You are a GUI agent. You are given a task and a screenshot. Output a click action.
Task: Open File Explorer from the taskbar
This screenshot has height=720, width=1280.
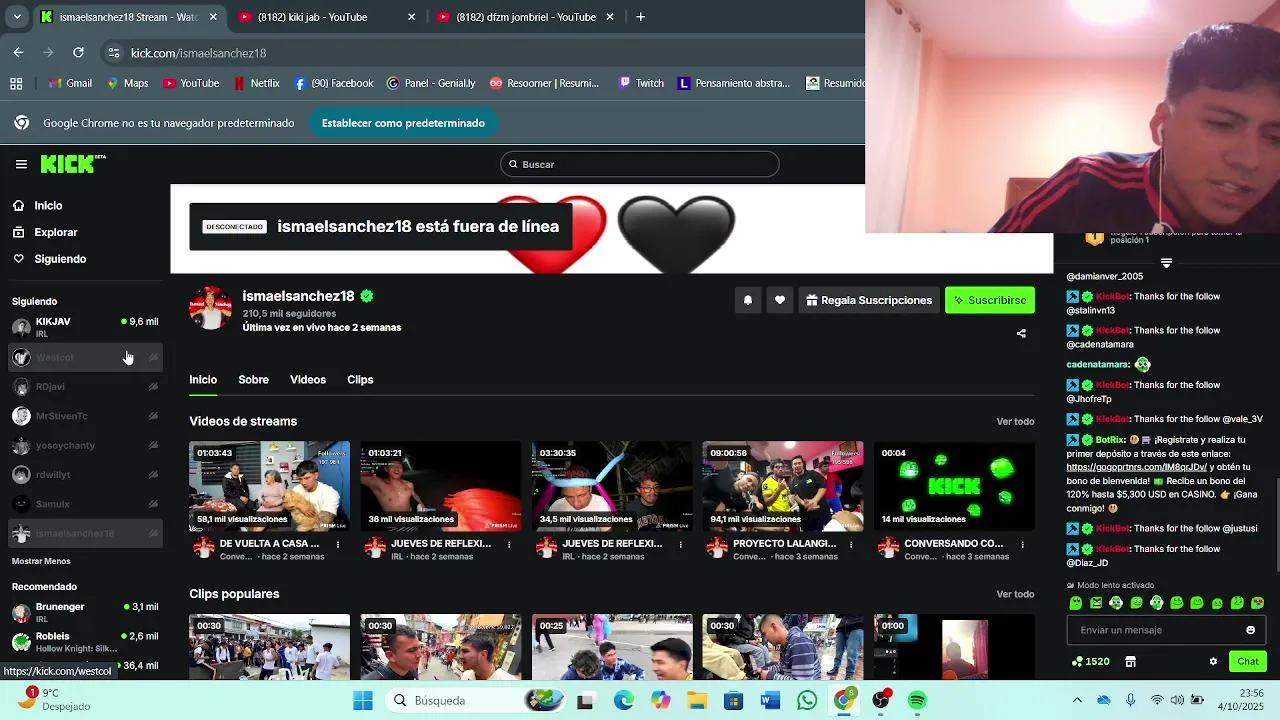pyautogui.click(x=696, y=700)
